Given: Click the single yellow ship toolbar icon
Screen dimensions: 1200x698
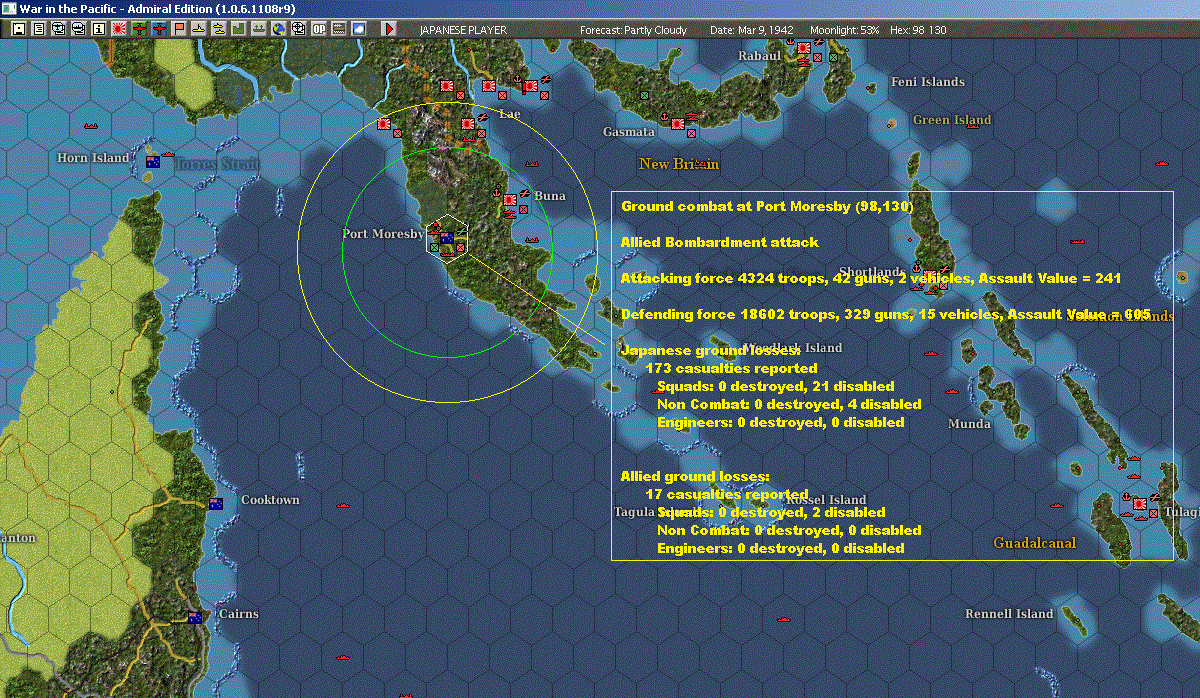Looking at the screenshot, I should [x=199, y=29].
